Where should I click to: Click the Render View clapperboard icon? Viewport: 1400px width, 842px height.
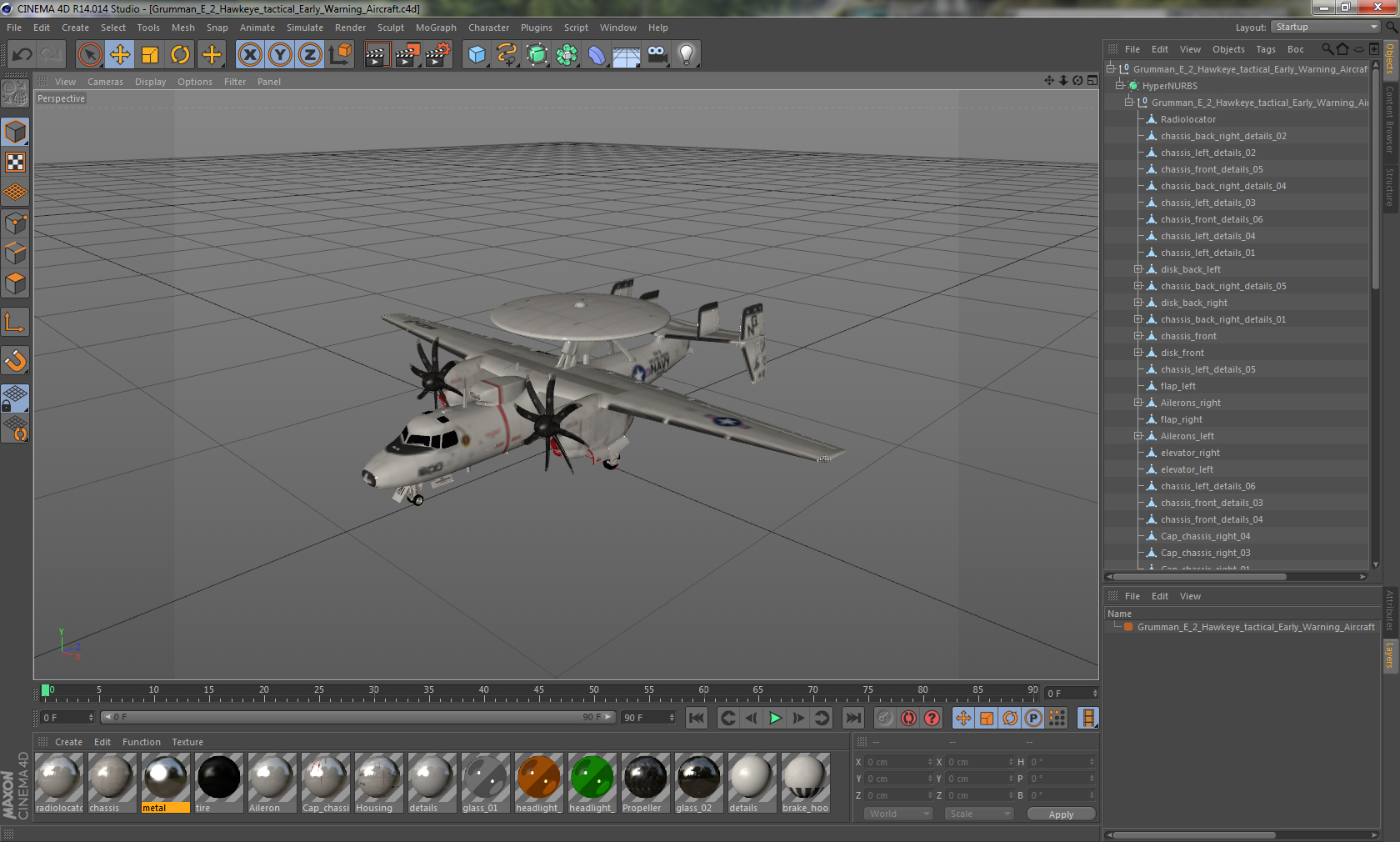coord(377,55)
